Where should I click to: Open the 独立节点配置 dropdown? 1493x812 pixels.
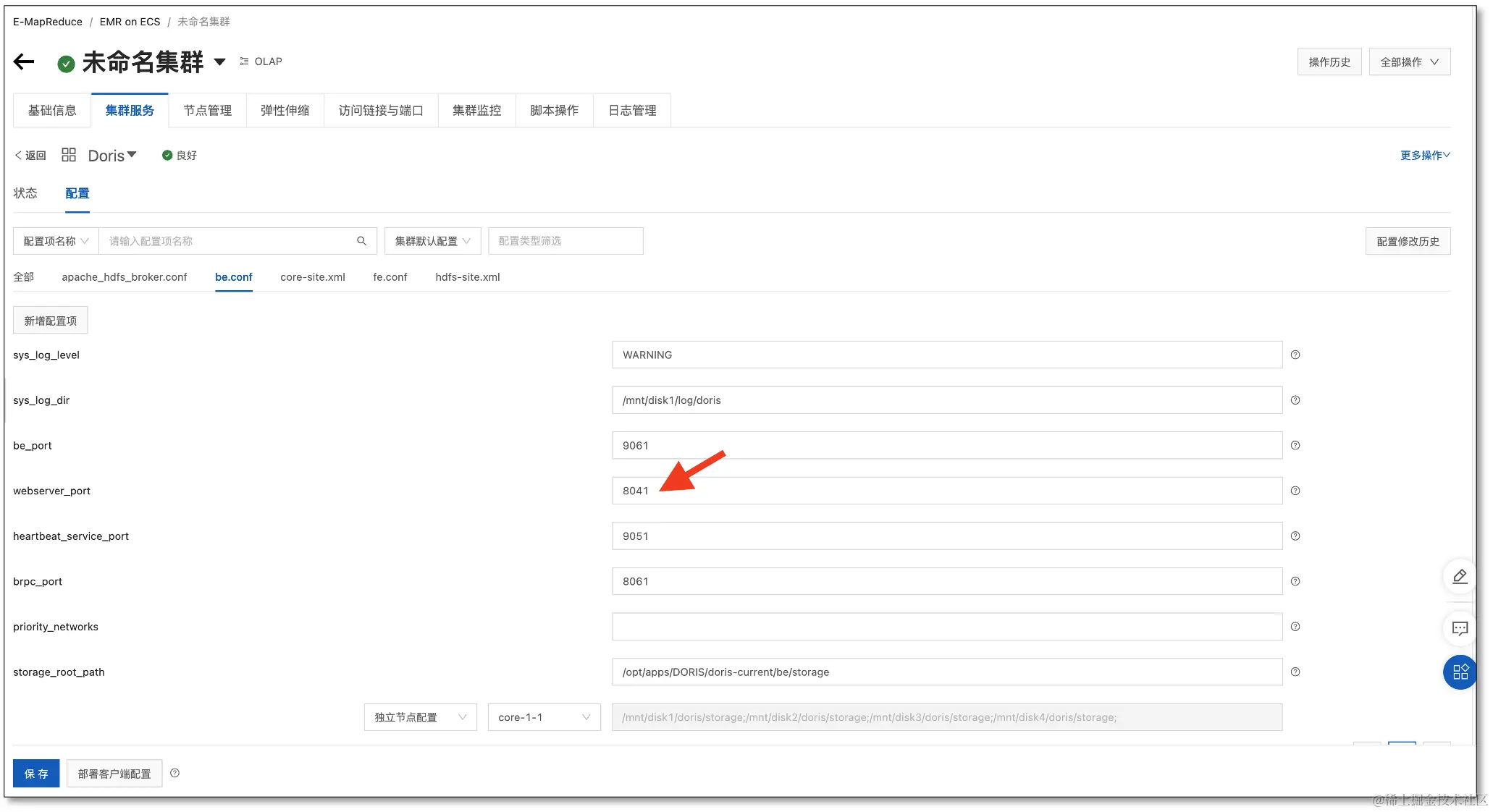420,717
